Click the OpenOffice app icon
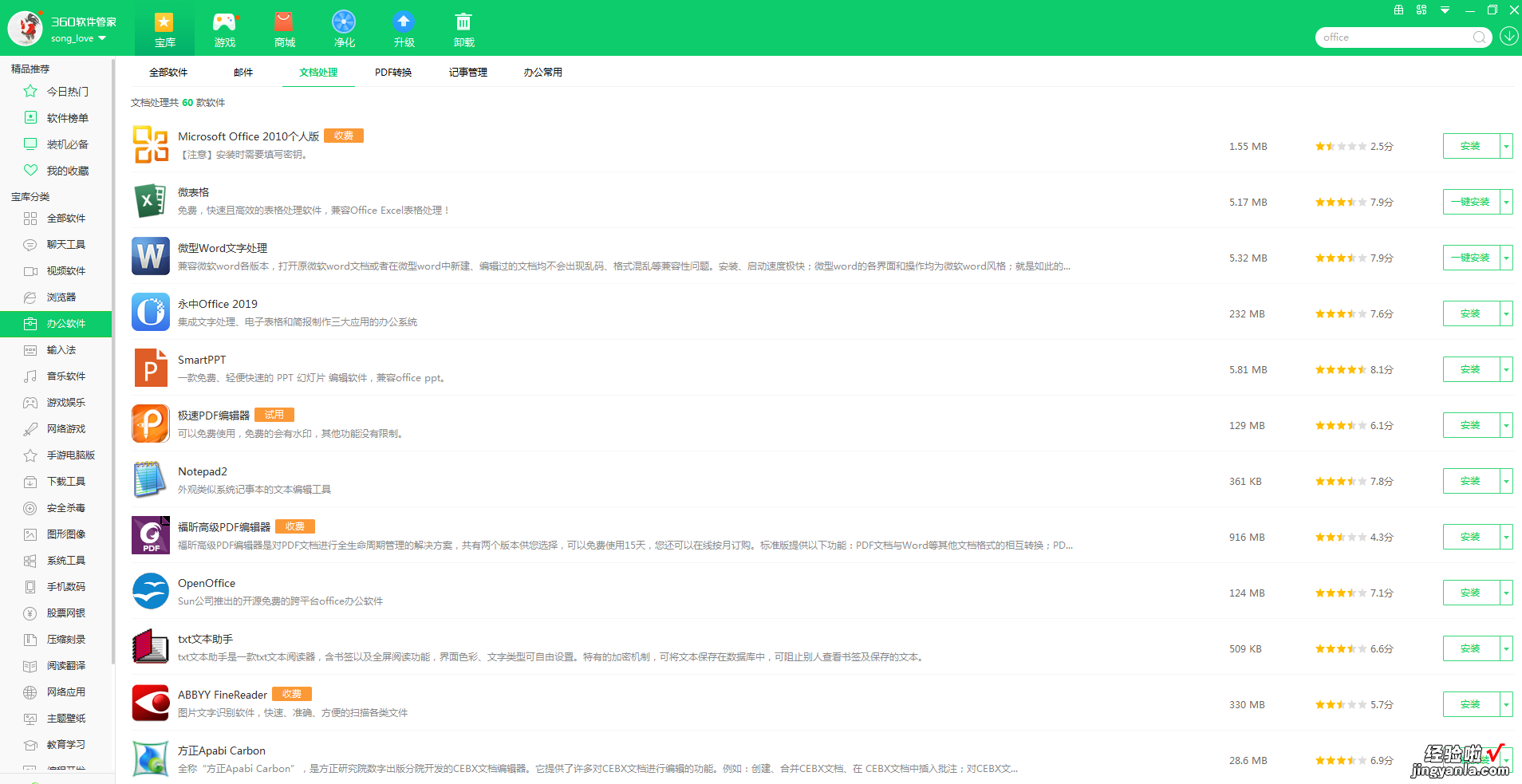The image size is (1522, 784). 151,591
